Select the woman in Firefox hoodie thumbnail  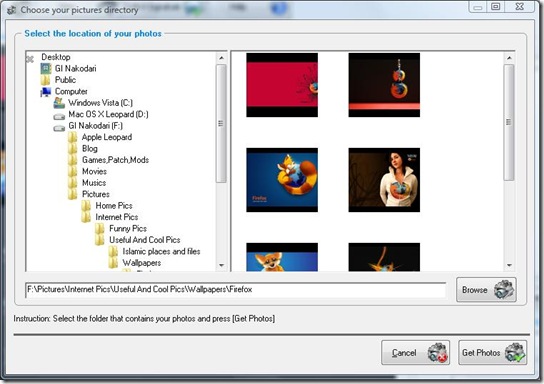[384, 180]
